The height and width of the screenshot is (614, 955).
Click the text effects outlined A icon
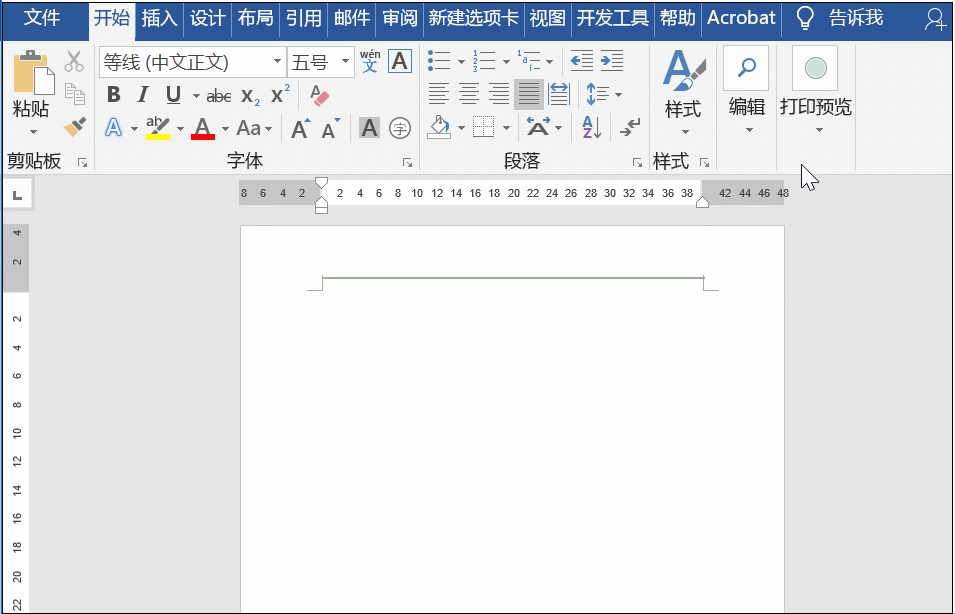(x=113, y=128)
